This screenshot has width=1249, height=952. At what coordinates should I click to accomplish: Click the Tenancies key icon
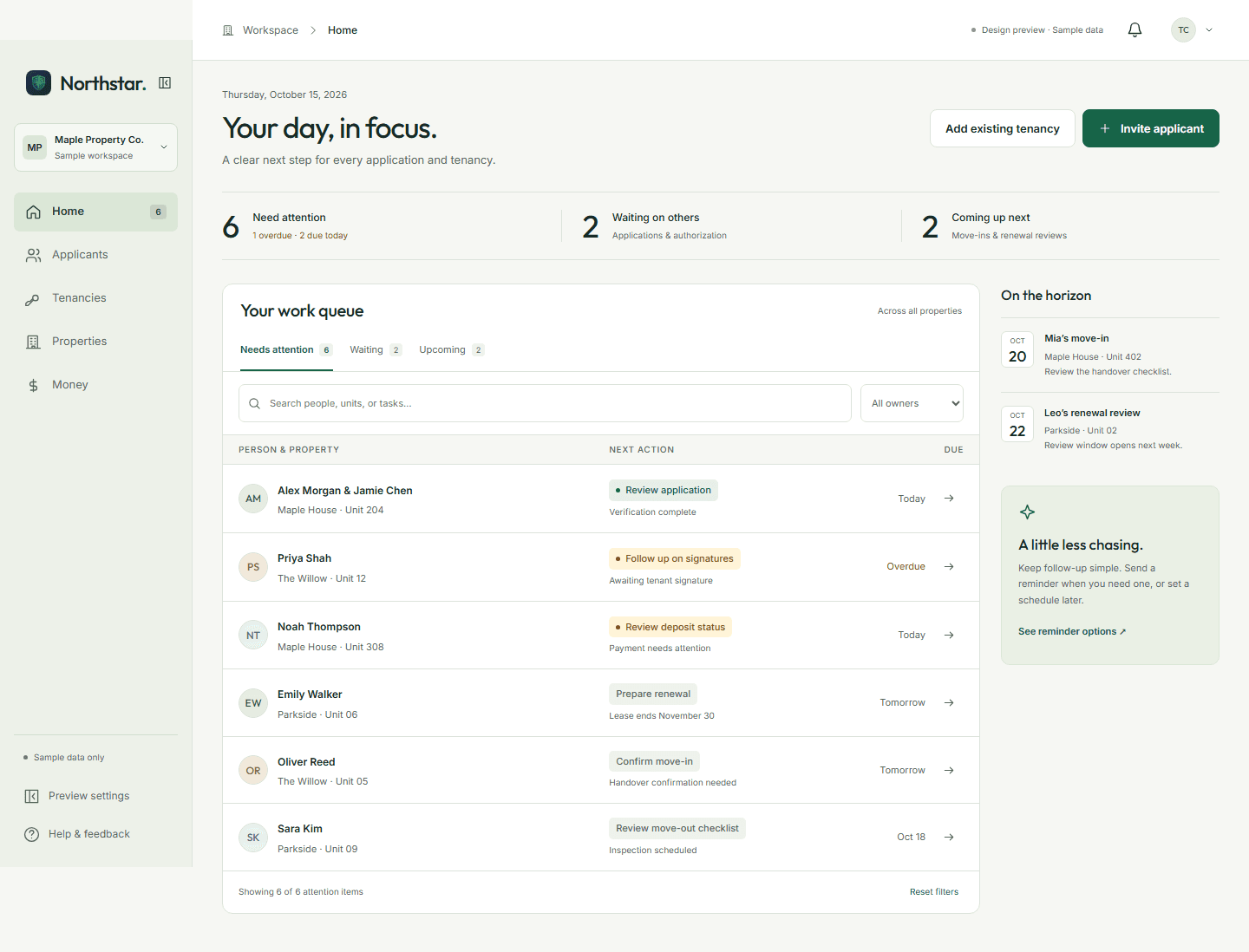tap(33, 299)
